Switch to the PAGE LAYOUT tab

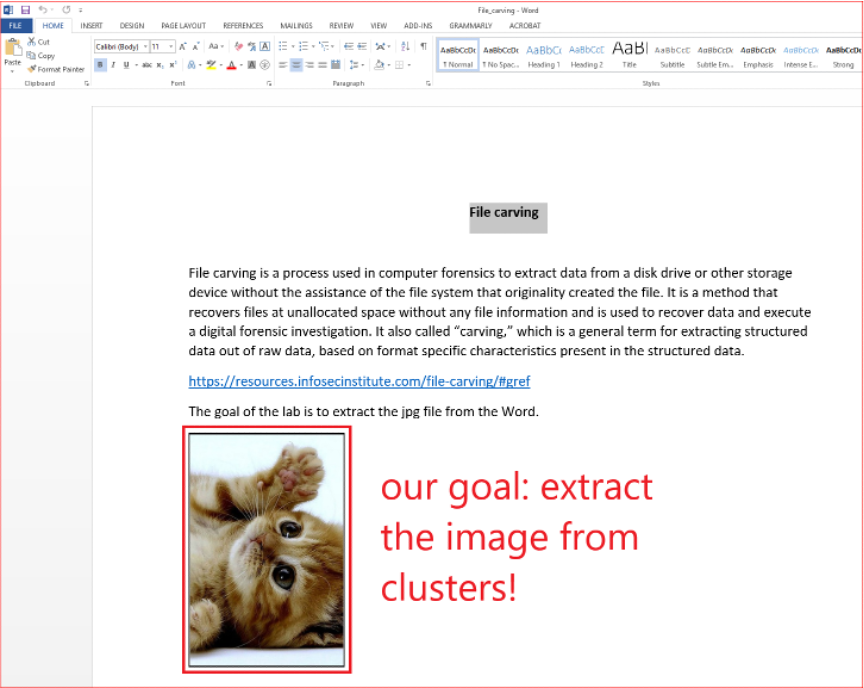[x=183, y=25]
